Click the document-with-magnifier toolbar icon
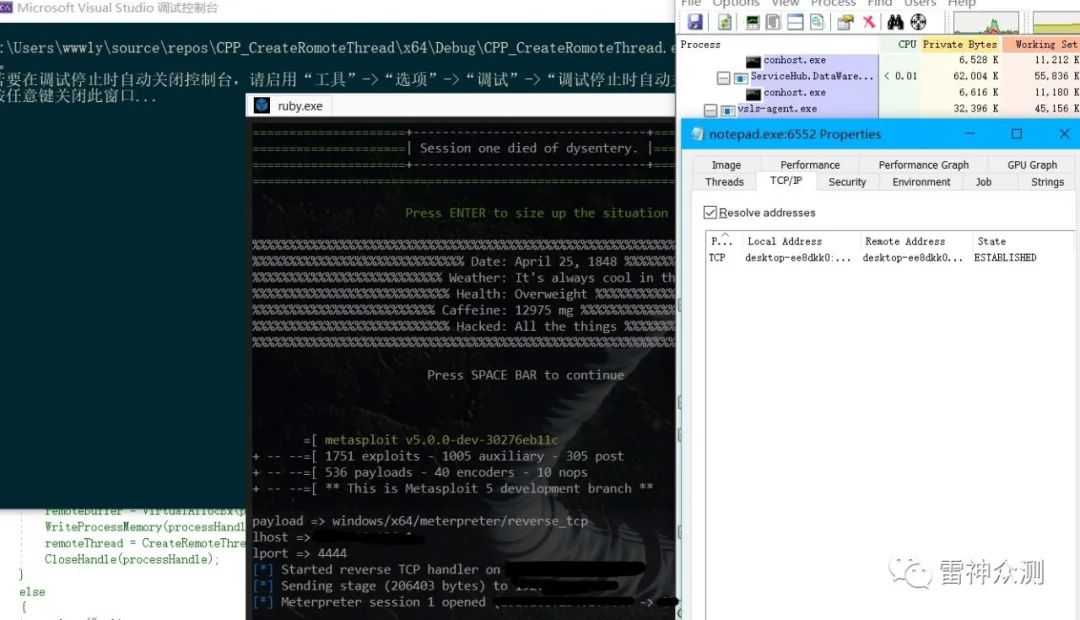1080x620 pixels. click(x=817, y=22)
